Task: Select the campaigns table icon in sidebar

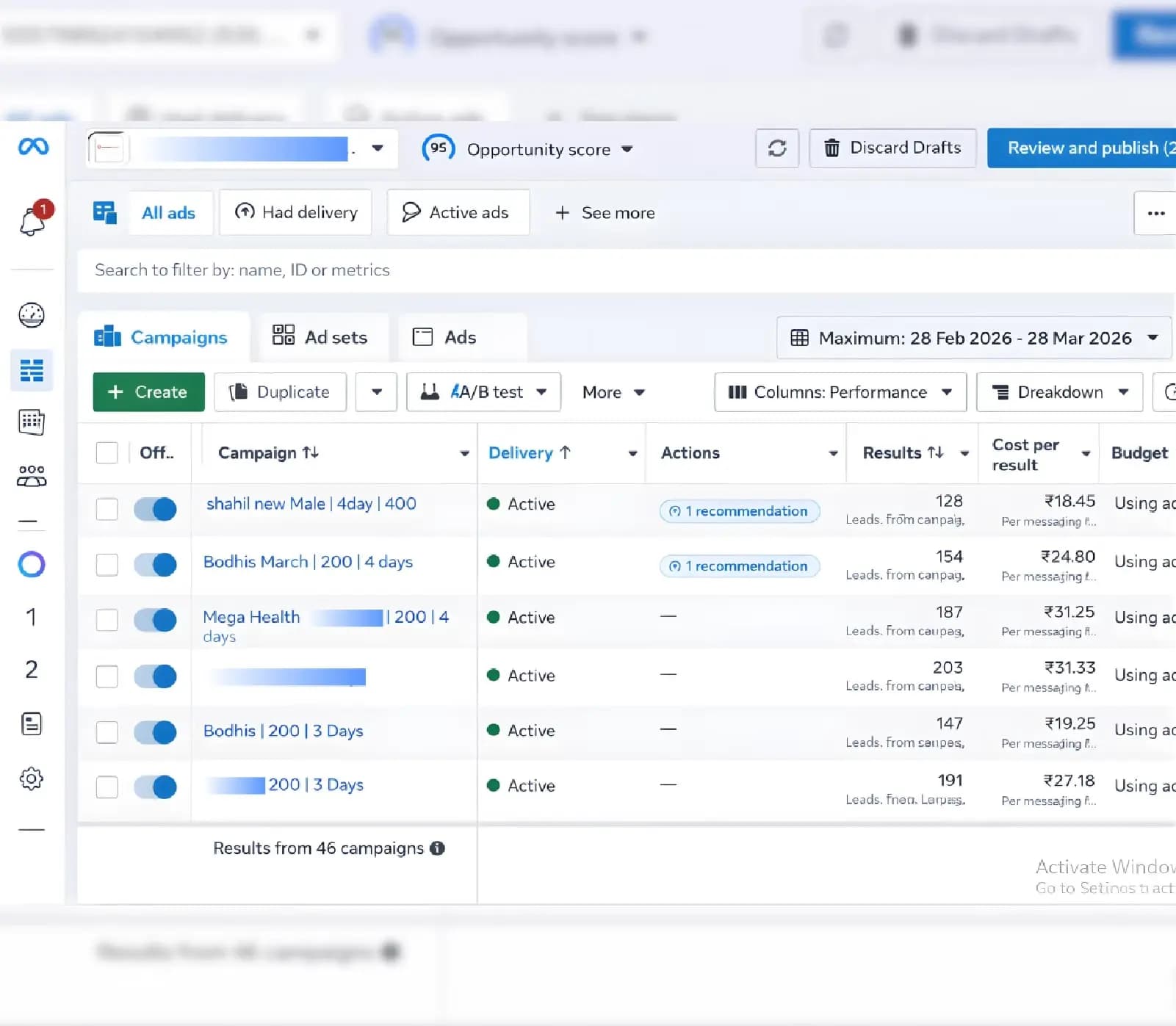Action: click(32, 370)
